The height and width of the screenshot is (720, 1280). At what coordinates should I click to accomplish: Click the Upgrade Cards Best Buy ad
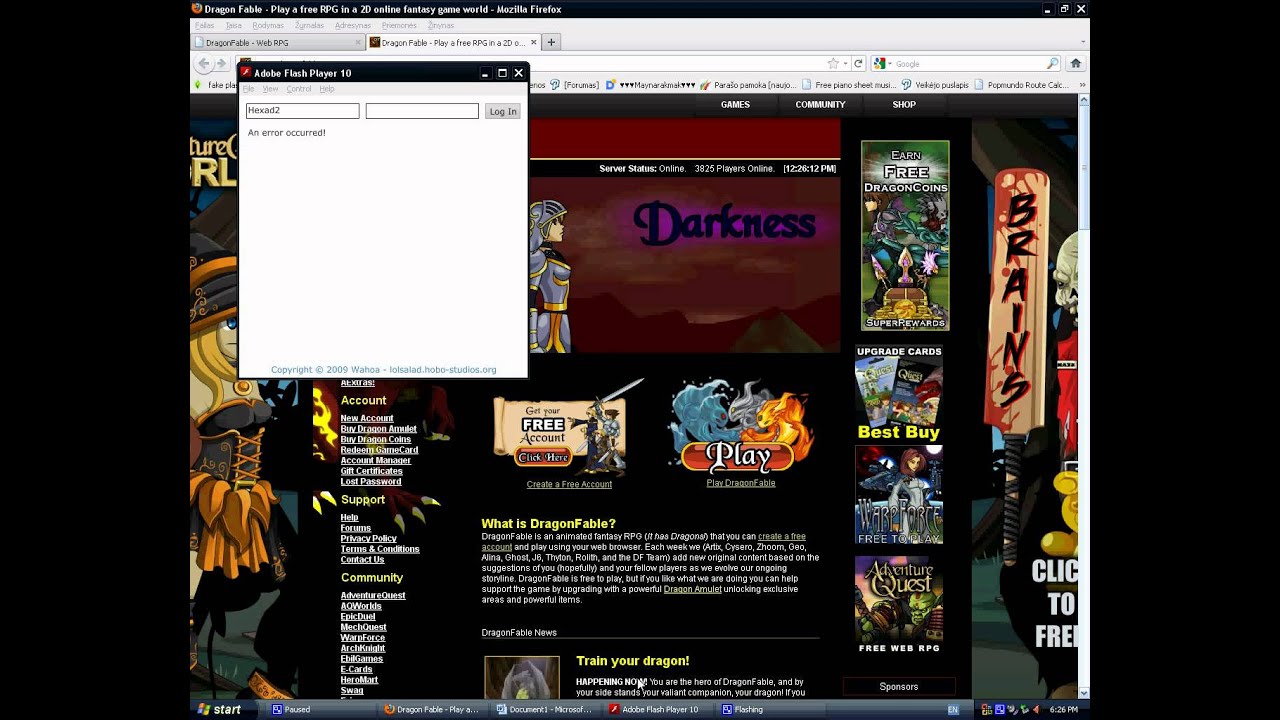pos(899,394)
